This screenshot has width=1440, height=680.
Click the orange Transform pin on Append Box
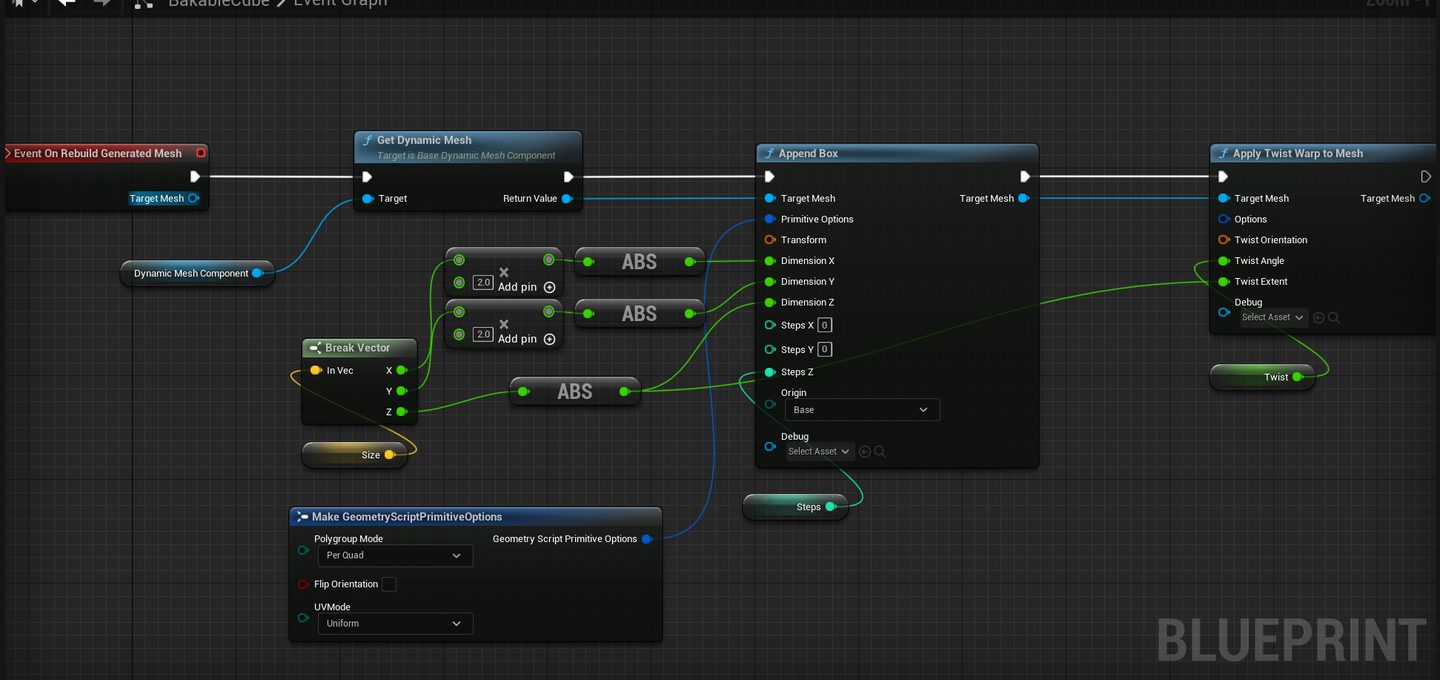pyautogui.click(x=770, y=240)
